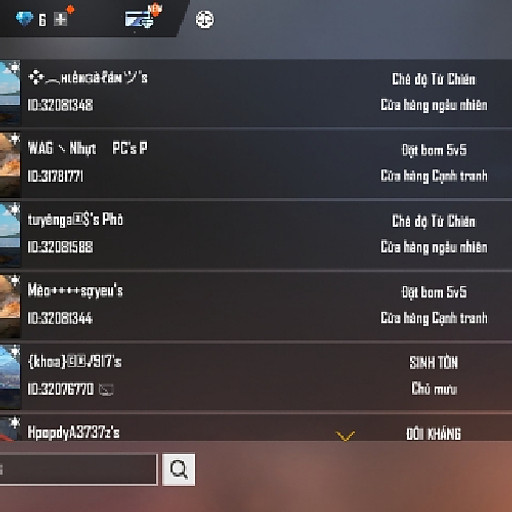Screen dimensions: 512x512
Task: Expand the list with yellow chevron arrow
Action: tap(345, 436)
